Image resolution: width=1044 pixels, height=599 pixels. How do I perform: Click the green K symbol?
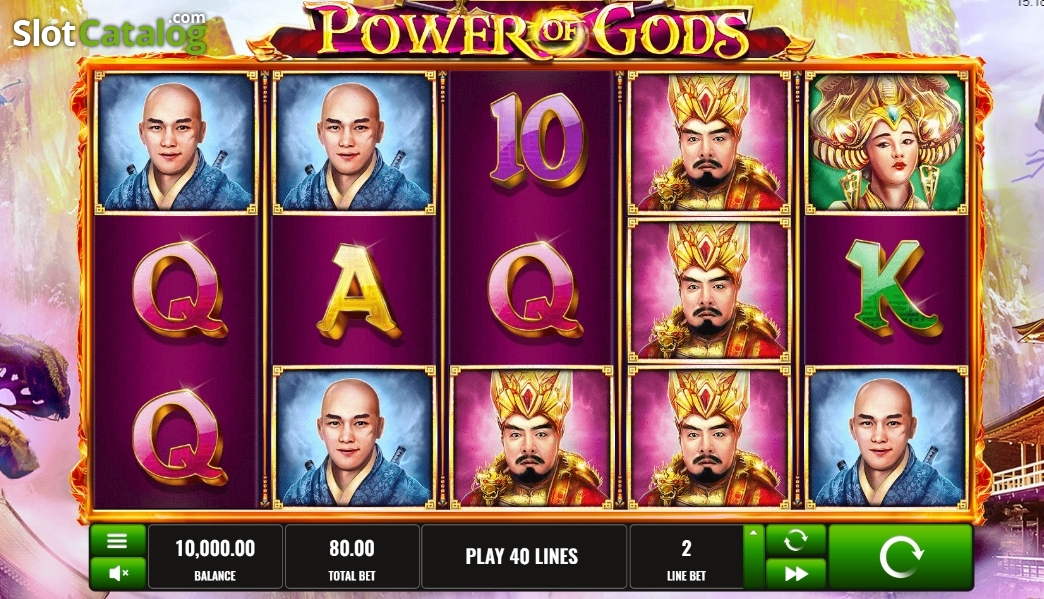tap(893, 288)
